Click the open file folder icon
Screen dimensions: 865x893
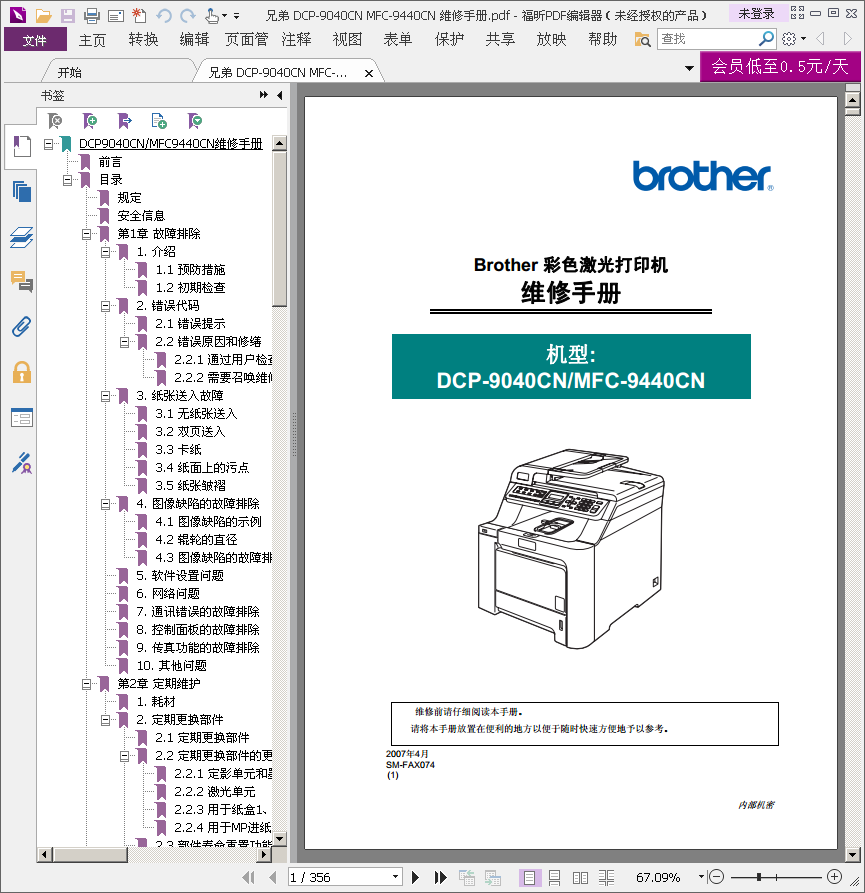(x=43, y=15)
